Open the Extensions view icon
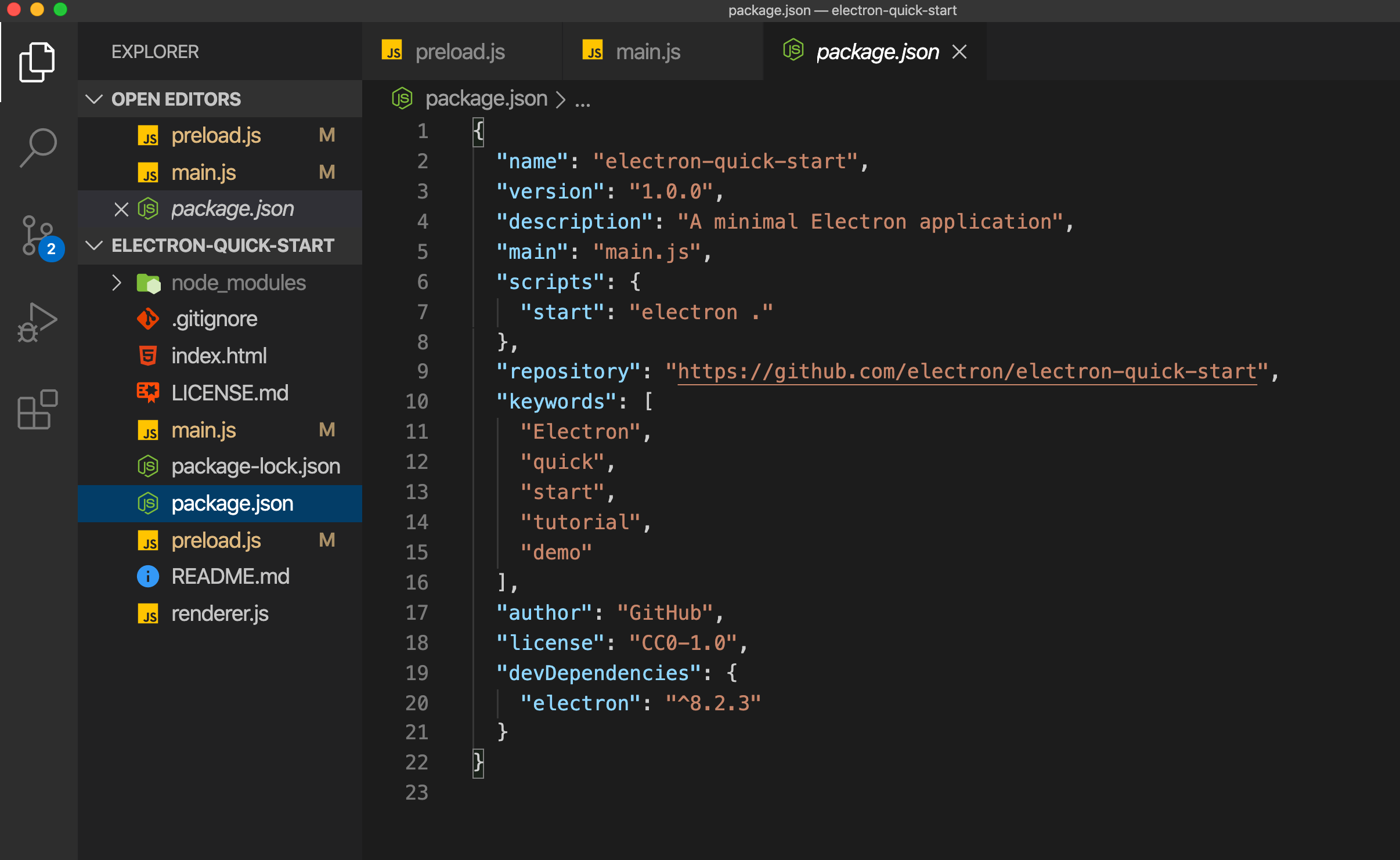This screenshot has height=860, width=1400. tap(37, 410)
